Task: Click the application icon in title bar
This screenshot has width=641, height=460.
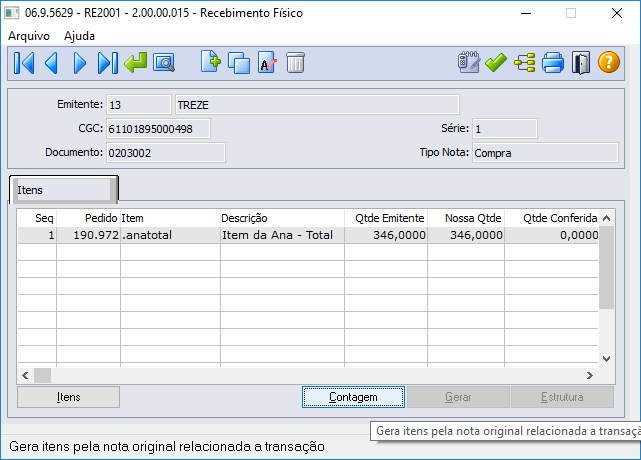Action: pyautogui.click(x=11, y=13)
